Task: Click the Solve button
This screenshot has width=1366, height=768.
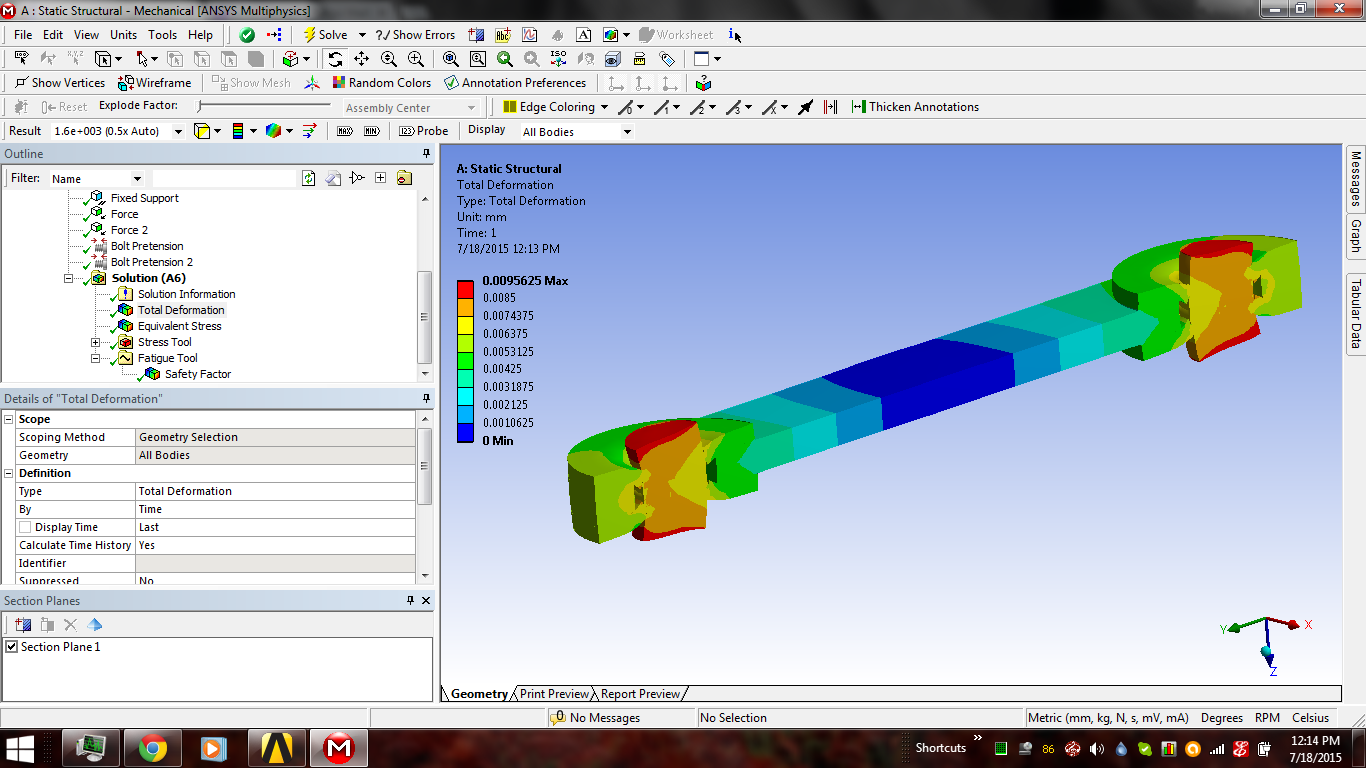Action: (325, 35)
